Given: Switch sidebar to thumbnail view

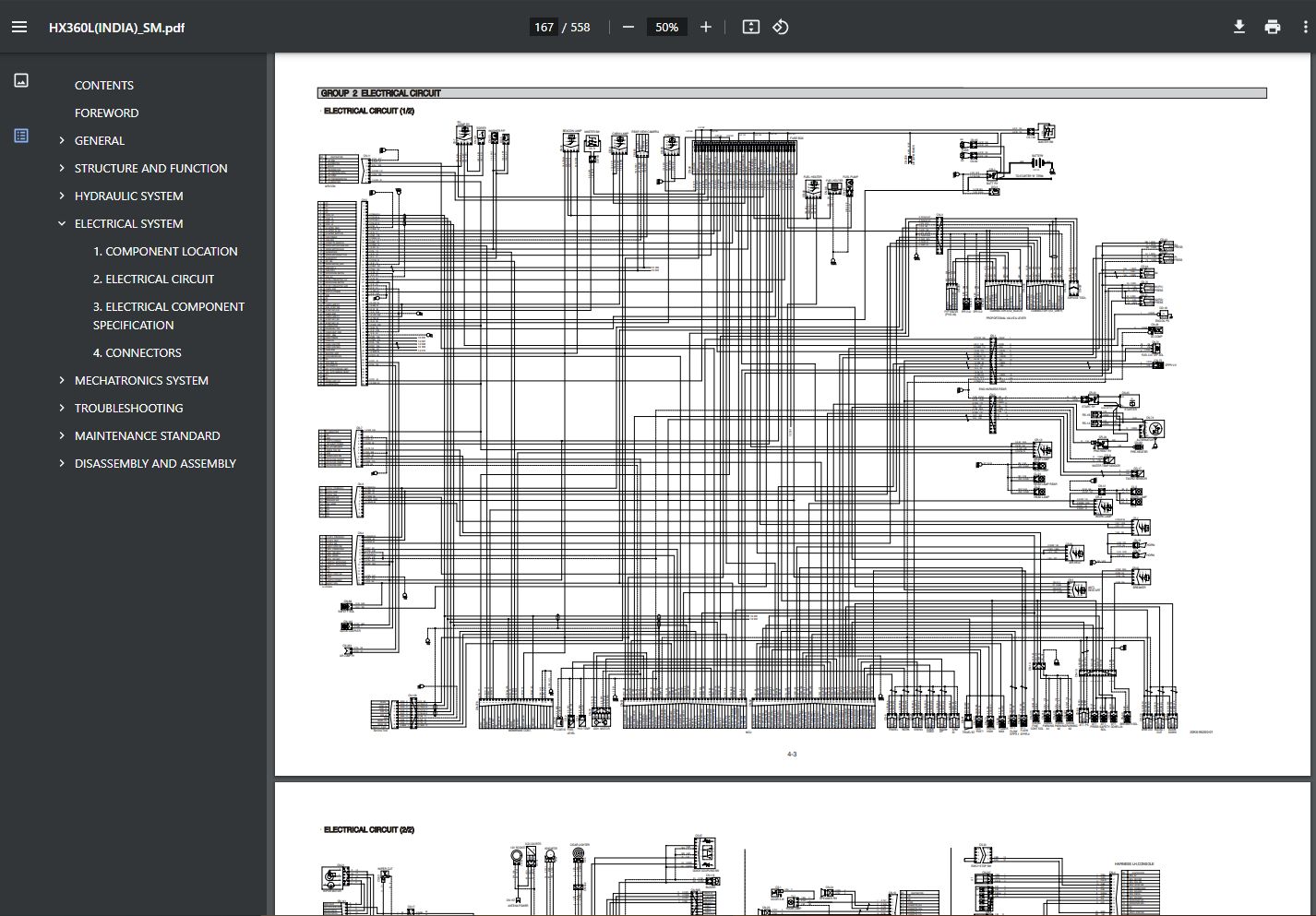Looking at the screenshot, I should (21, 80).
